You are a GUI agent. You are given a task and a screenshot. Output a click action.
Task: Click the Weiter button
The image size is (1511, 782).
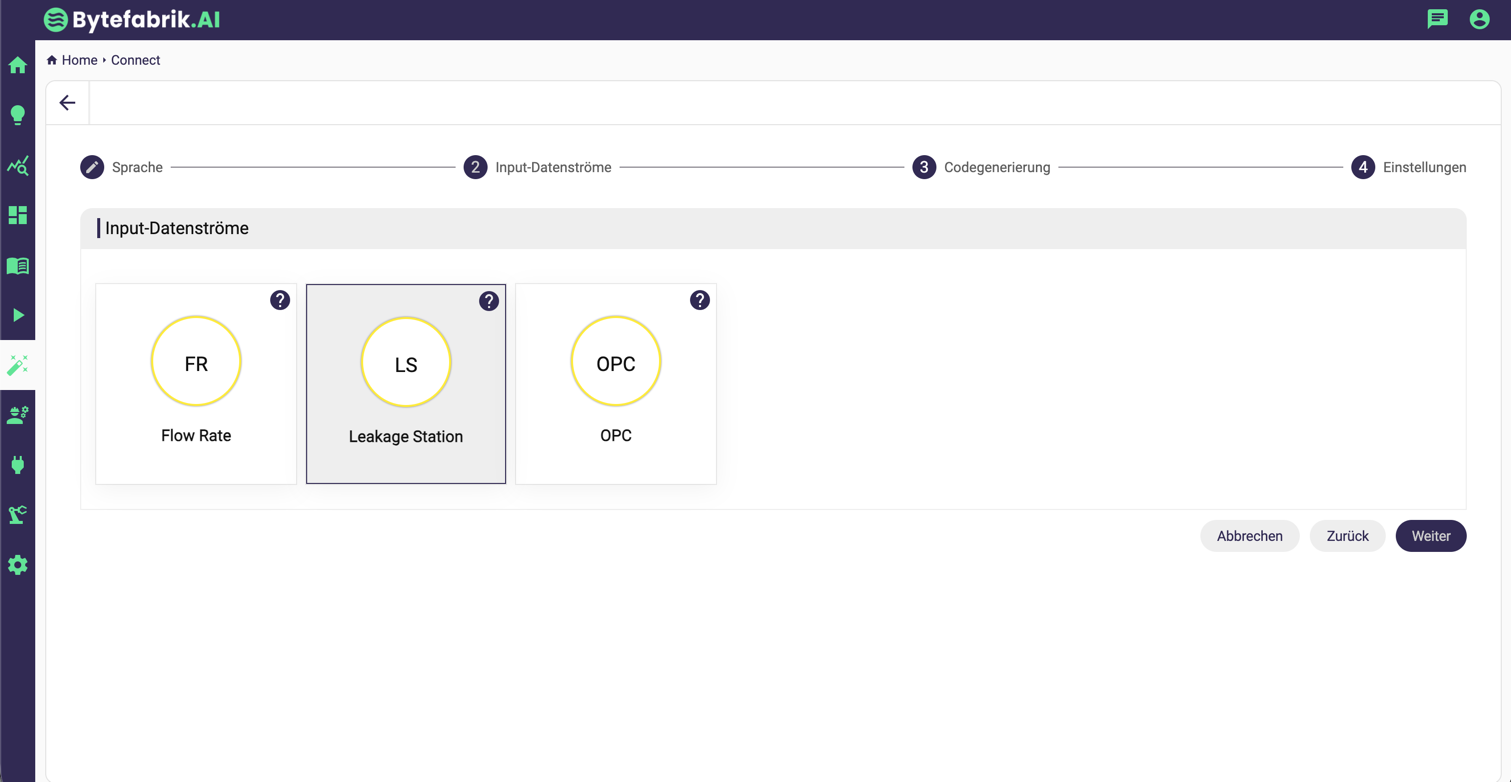coord(1431,536)
